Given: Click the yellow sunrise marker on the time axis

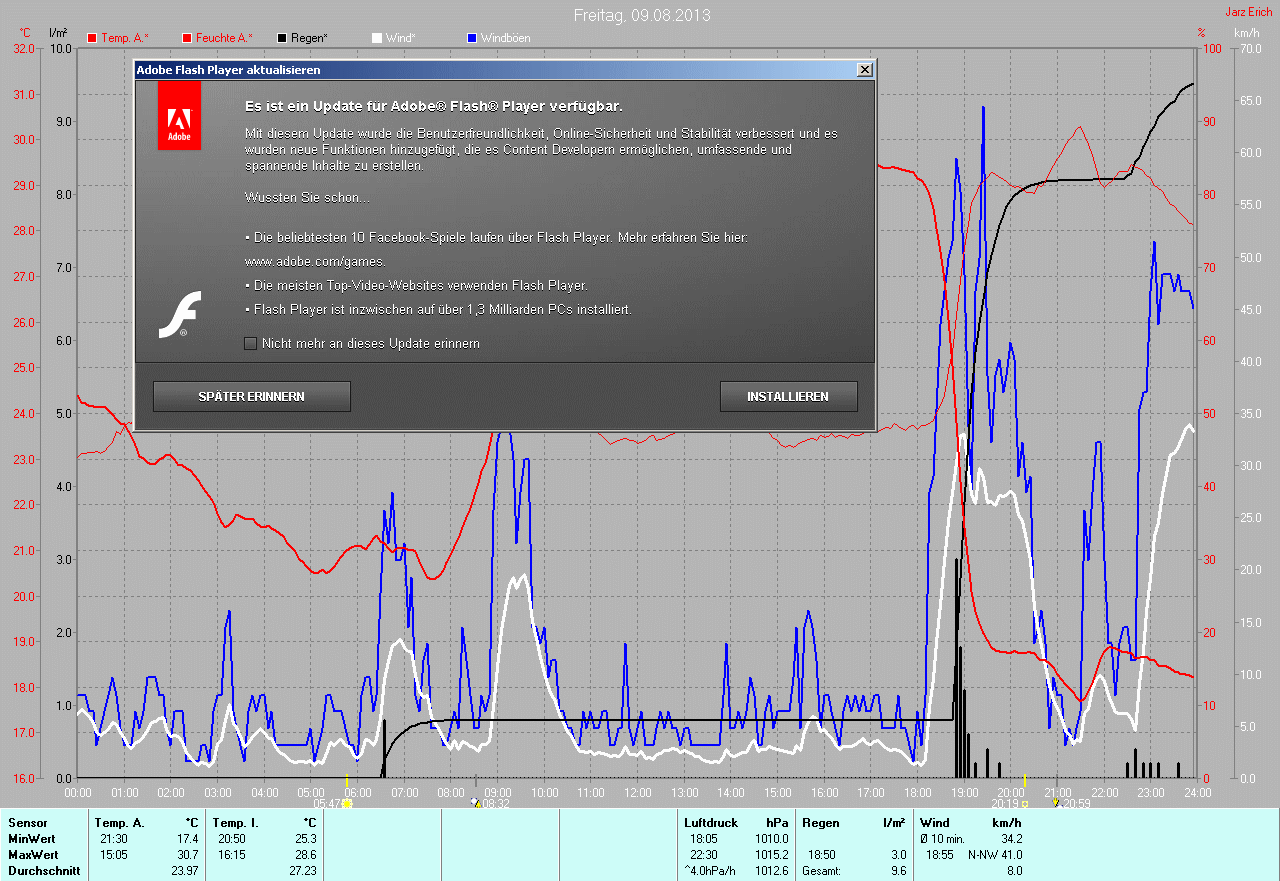Looking at the screenshot, I should point(346,779).
